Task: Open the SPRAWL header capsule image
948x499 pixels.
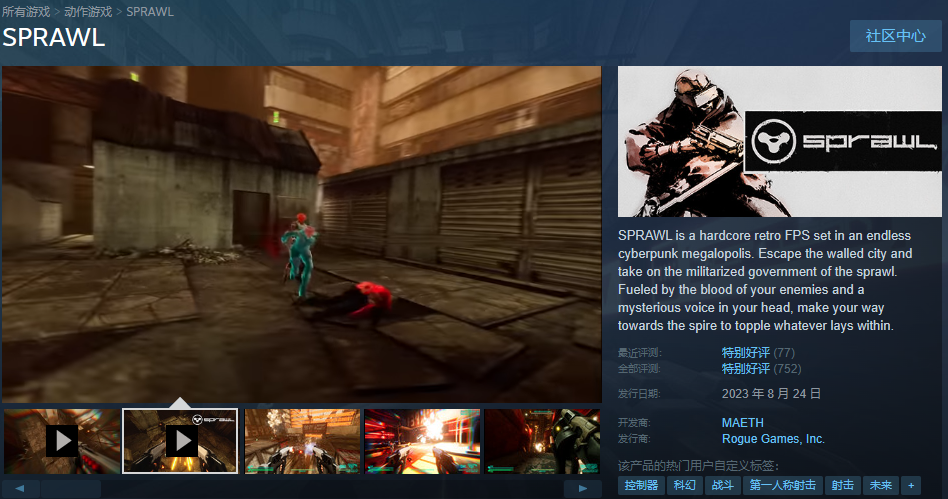Action: click(x=779, y=142)
